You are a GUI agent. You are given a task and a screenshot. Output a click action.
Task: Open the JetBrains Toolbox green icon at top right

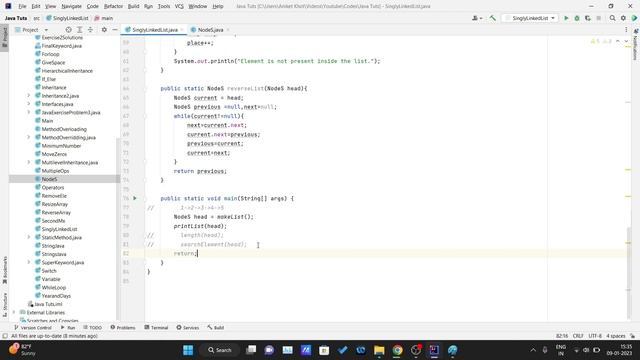[634, 18]
